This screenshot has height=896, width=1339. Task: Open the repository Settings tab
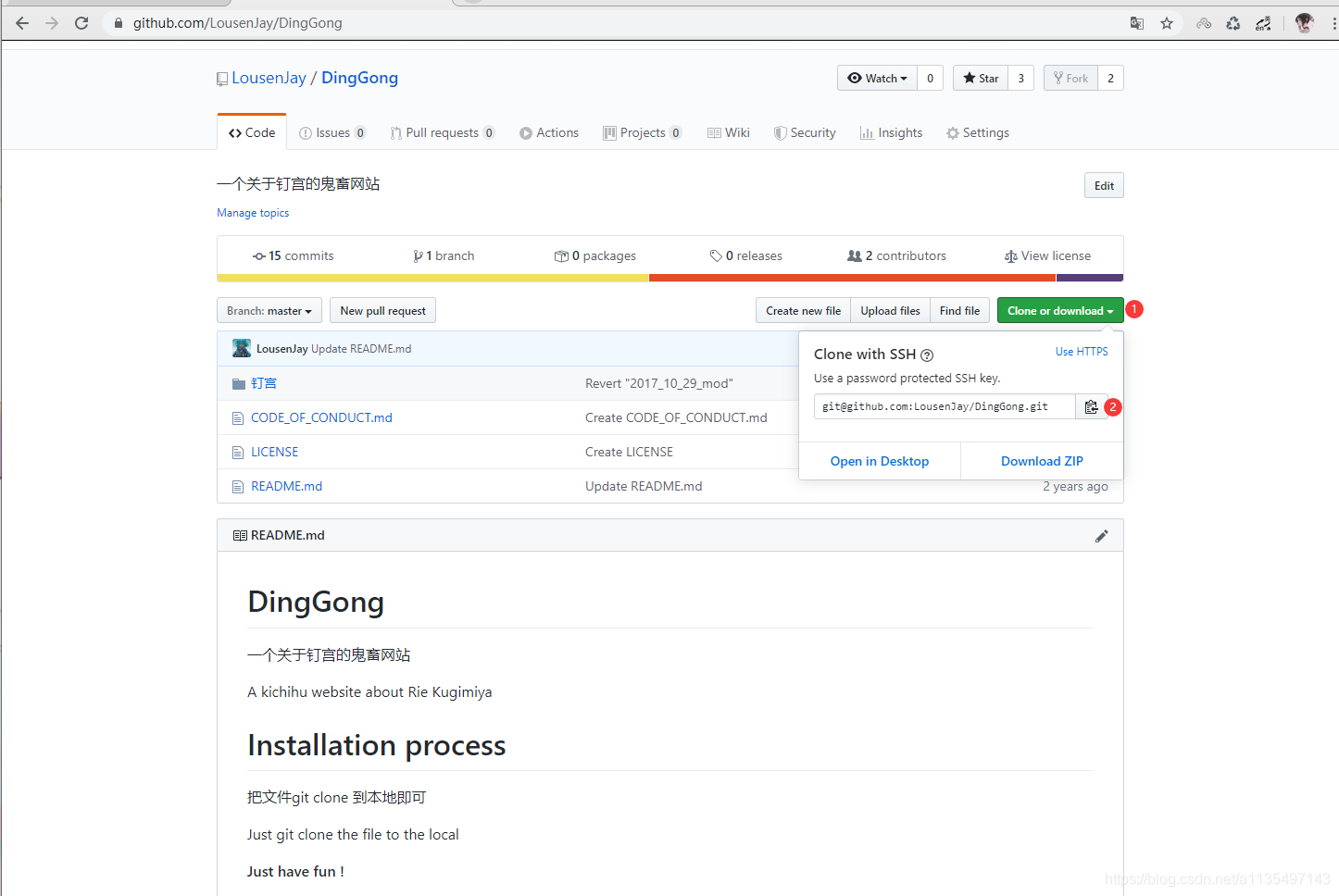point(978,132)
